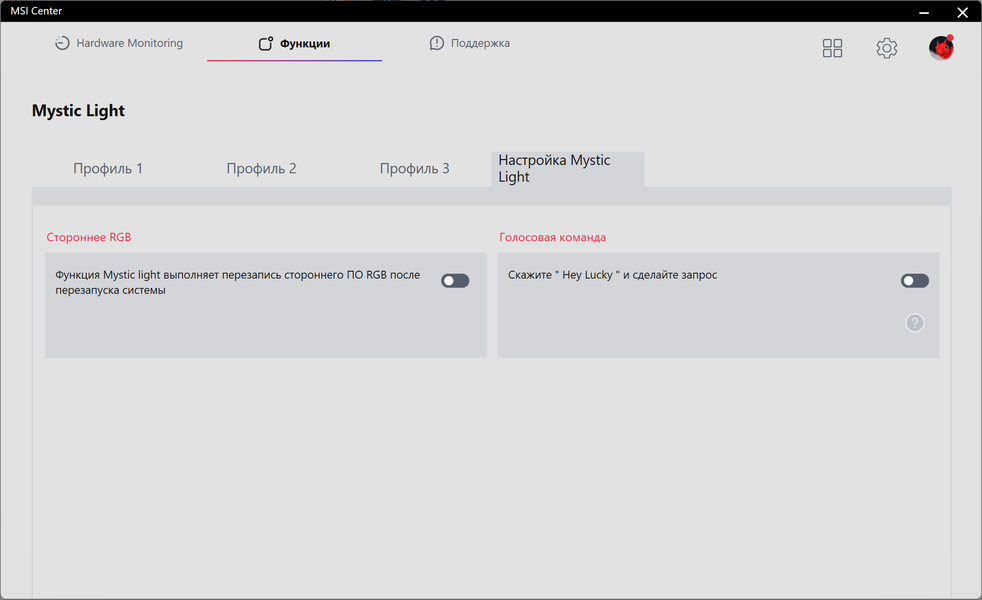
Task: Minimize the MSI Center window
Action: tap(924, 12)
